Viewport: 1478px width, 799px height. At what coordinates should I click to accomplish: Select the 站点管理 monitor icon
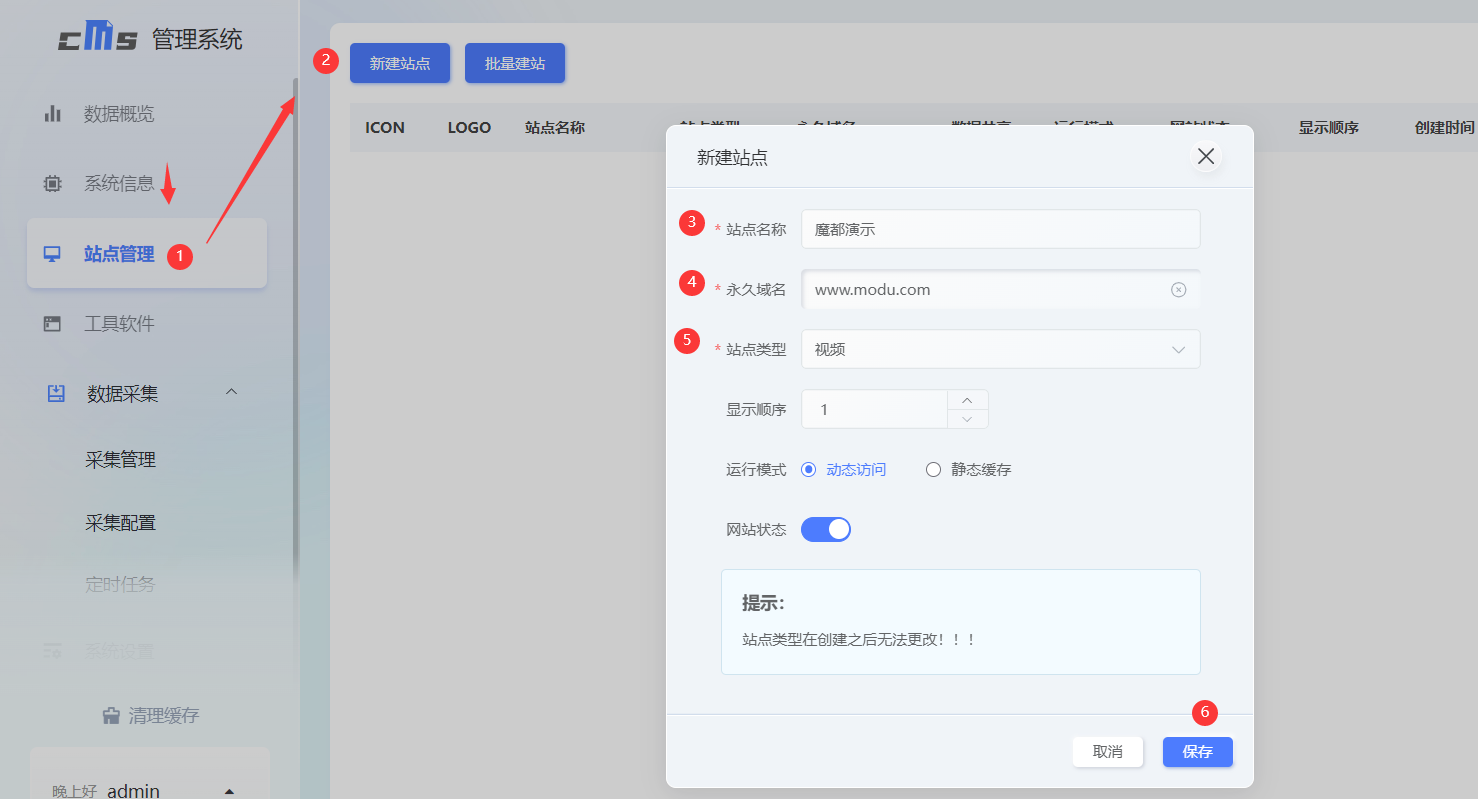[x=52, y=254]
